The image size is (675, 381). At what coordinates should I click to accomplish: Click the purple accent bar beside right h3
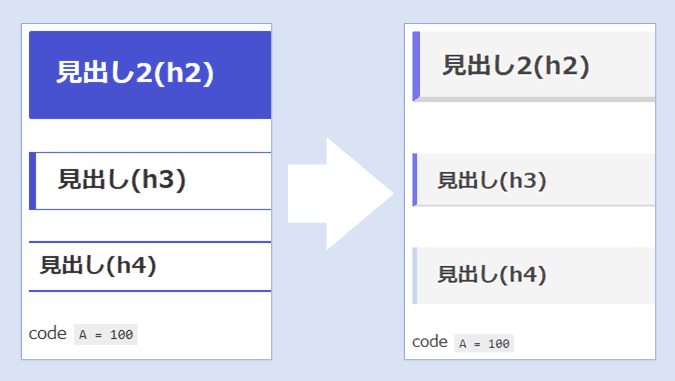click(x=415, y=180)
